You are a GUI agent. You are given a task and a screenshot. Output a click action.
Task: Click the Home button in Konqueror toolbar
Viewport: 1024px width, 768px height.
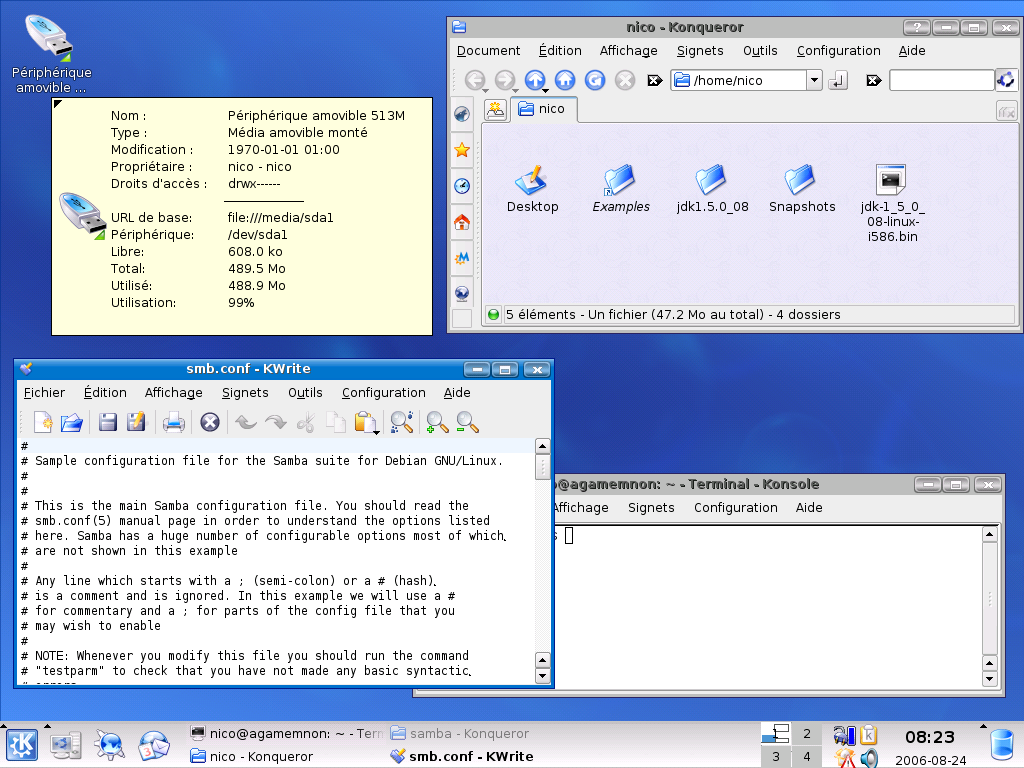[565, 80]
